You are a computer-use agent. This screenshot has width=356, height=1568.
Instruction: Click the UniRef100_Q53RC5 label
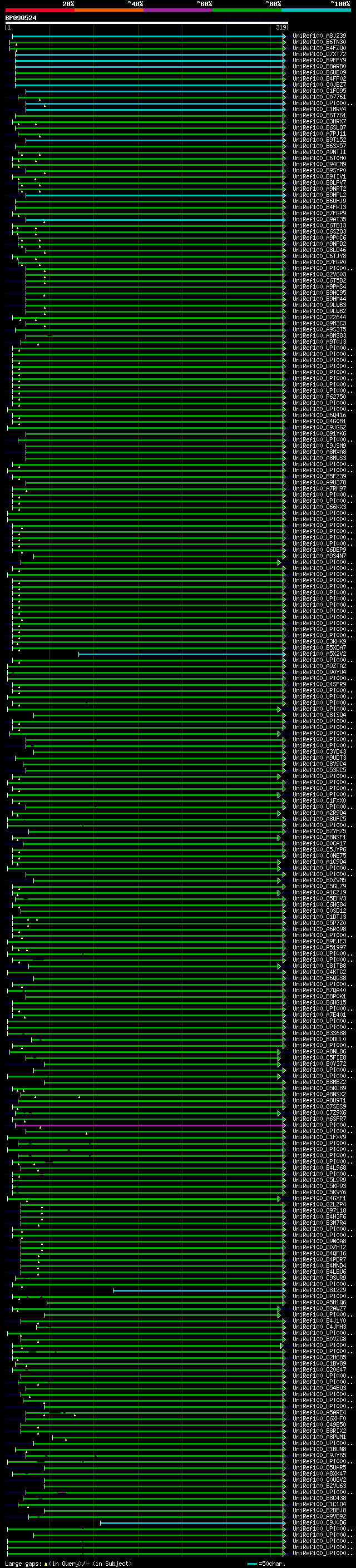[x=319, y=770]
